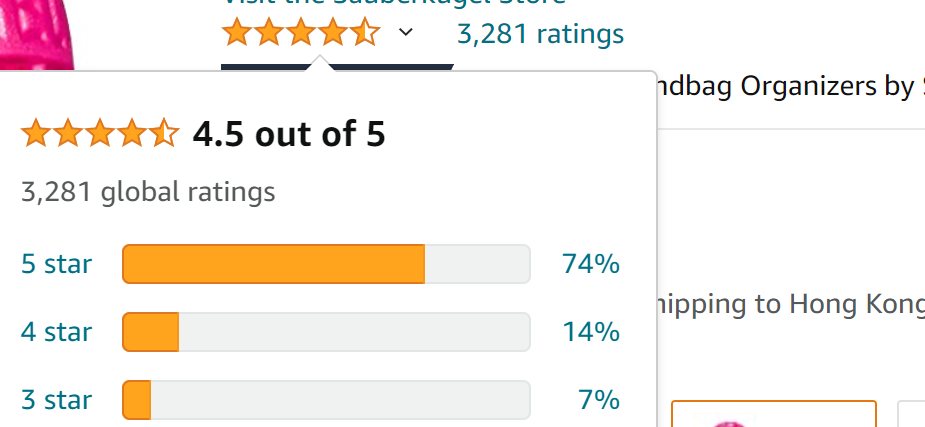This screenshot has height=427, width=925.
Task: Open reviews via the 7% link
Action: (599, 400)
